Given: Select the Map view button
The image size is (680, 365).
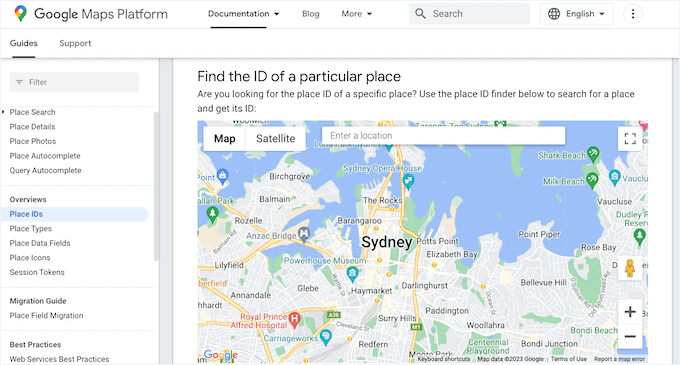Looking at the screenshot, I should [x=225, y=139].
